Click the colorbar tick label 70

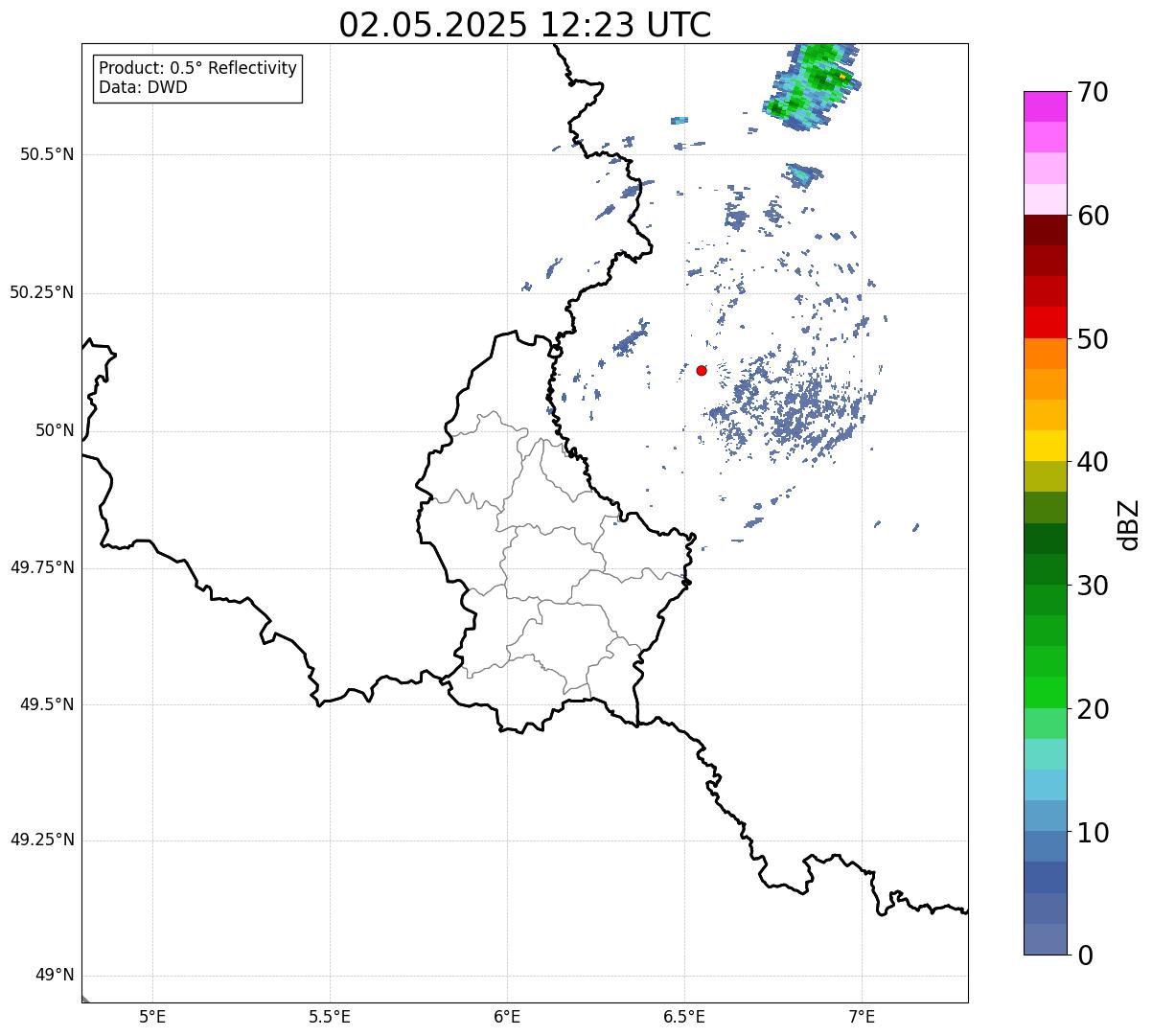[x=1093, y=92]
